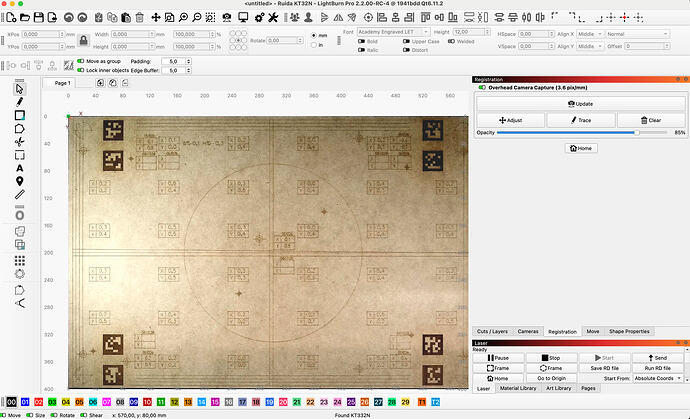
Task: Switch to the Cameras tab
Action: coord(528,331)
